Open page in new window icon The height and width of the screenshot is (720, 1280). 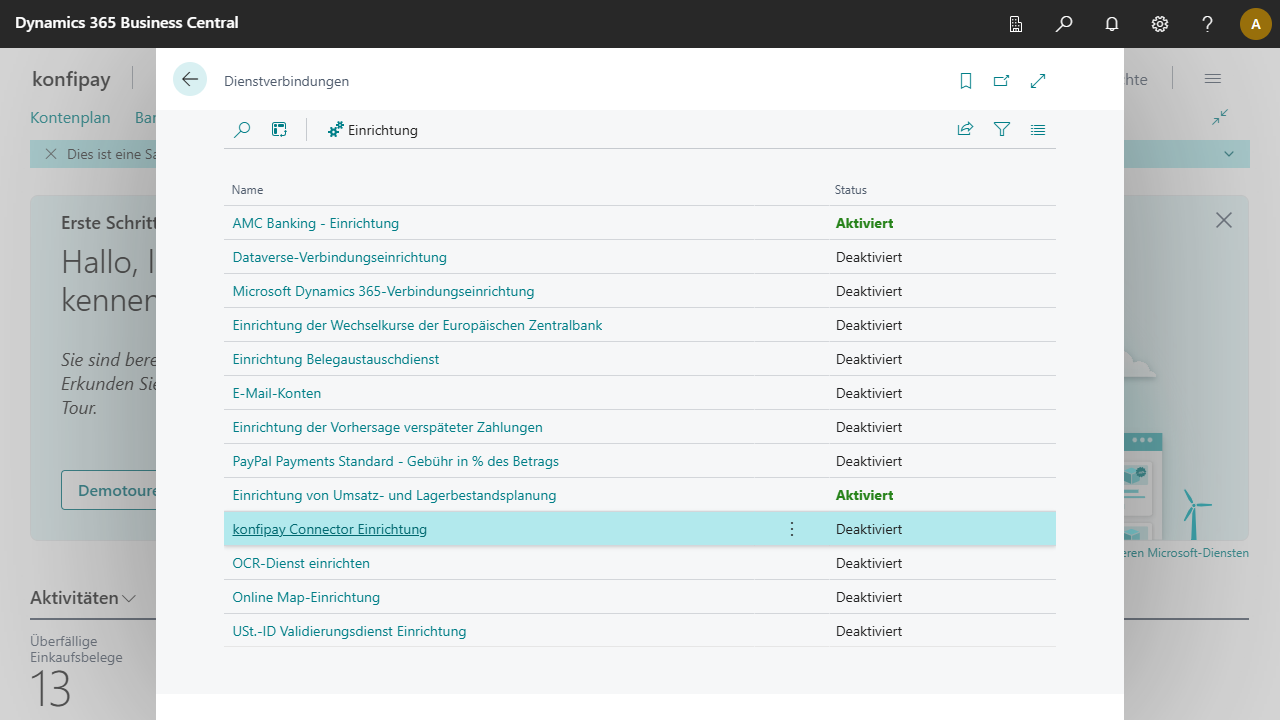pos(1001,81)
